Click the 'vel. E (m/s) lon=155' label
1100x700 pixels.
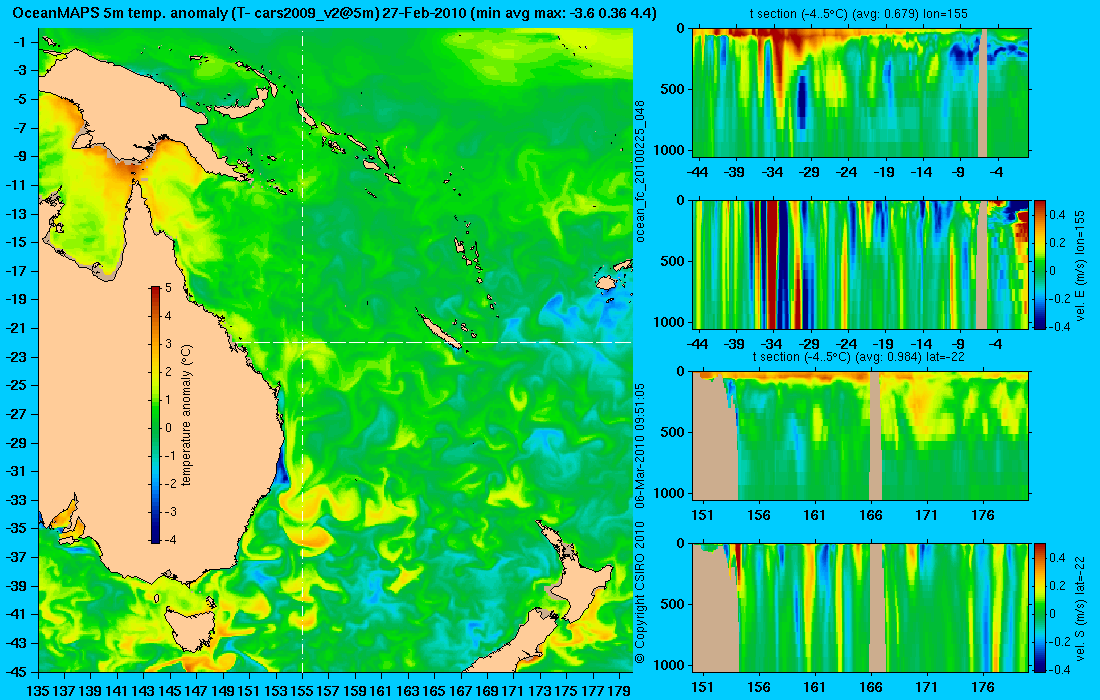(1080, 265)
